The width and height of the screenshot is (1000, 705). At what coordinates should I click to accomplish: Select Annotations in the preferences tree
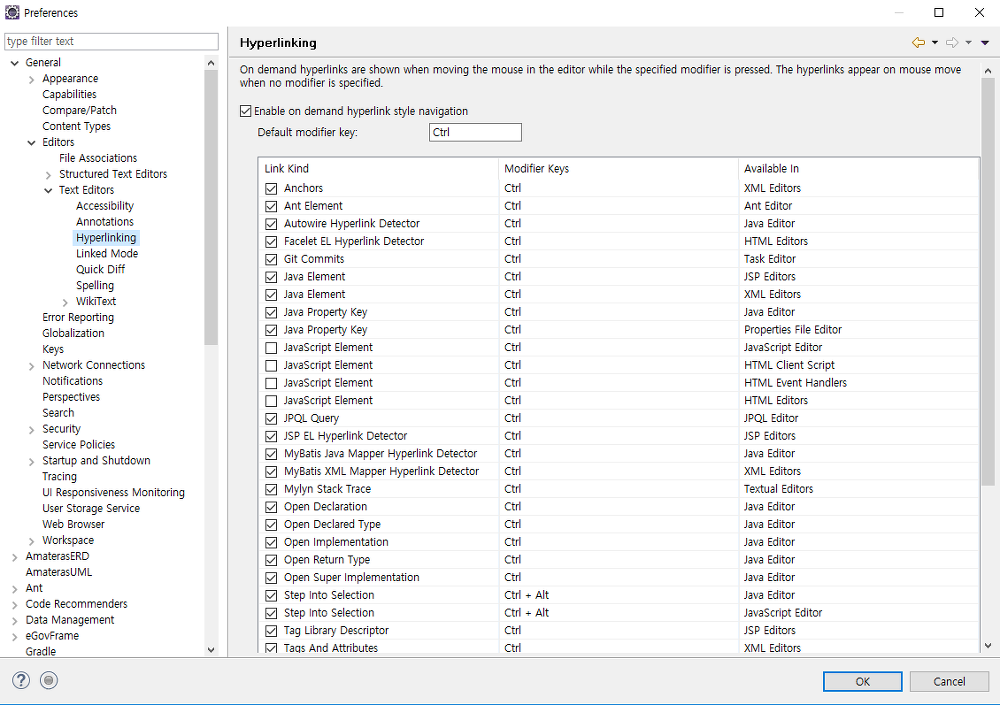click(105, 221)
